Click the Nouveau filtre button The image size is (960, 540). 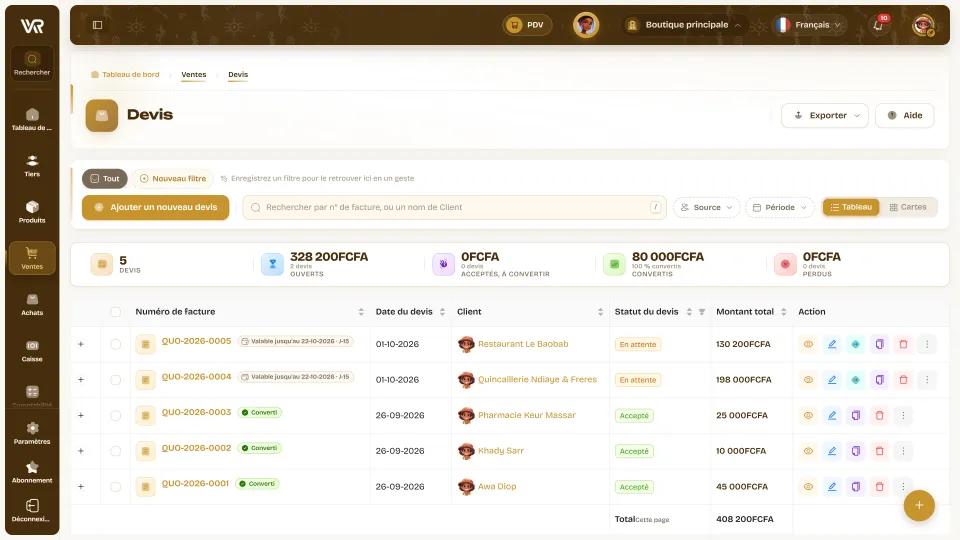pos(173,179)
